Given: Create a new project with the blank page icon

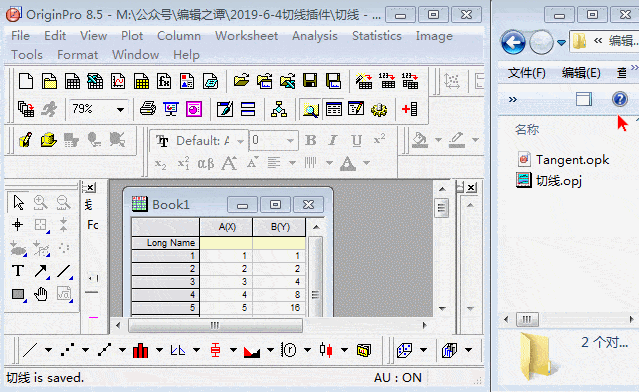Looking at the screenshot, I should (x=26, y=81).
